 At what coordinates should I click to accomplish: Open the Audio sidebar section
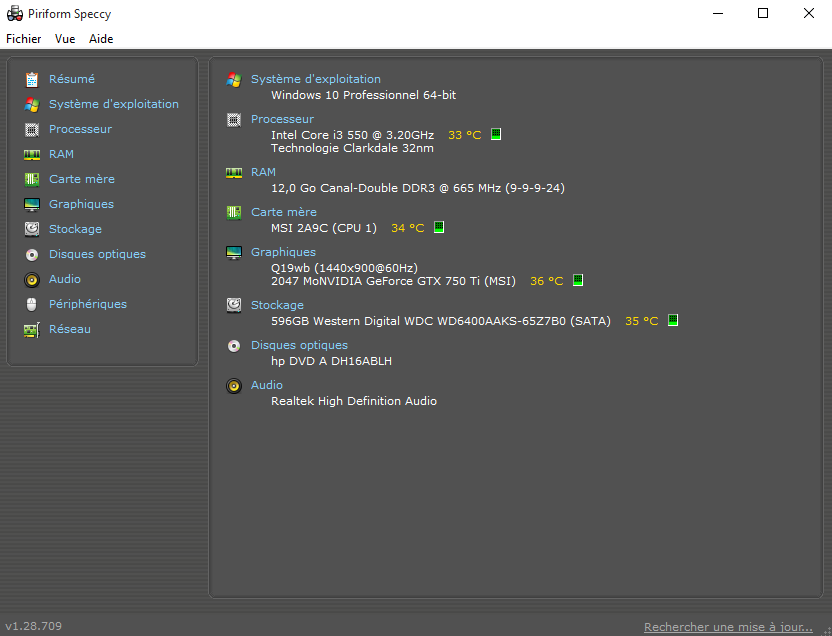65,279
